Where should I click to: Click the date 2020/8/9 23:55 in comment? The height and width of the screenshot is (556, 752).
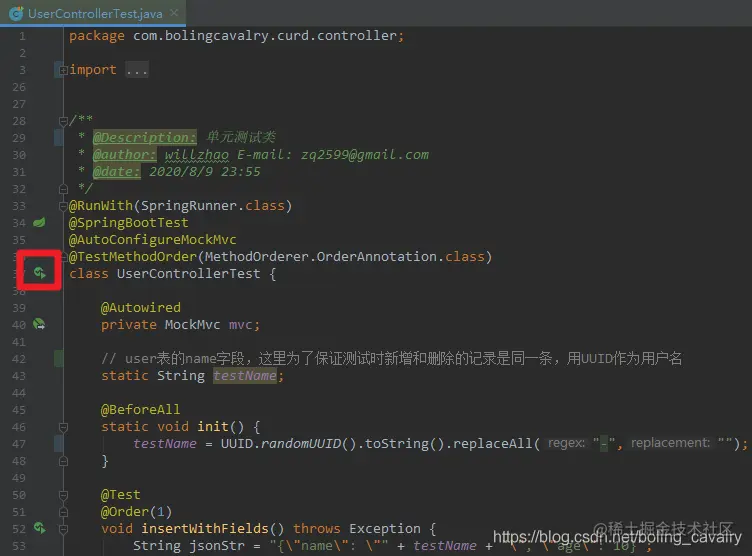(x=204, y=172)
